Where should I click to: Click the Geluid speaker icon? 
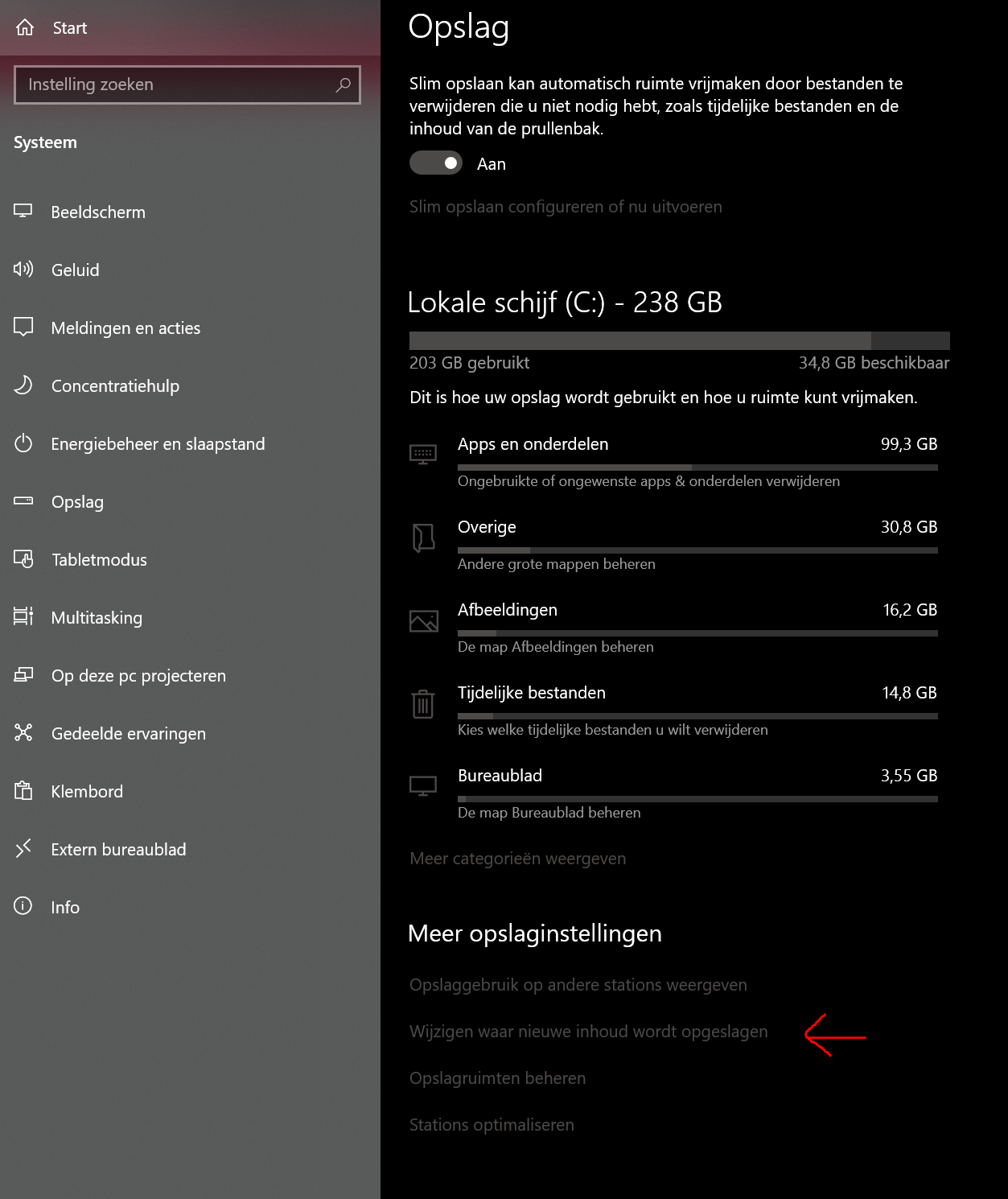(23, 269)
